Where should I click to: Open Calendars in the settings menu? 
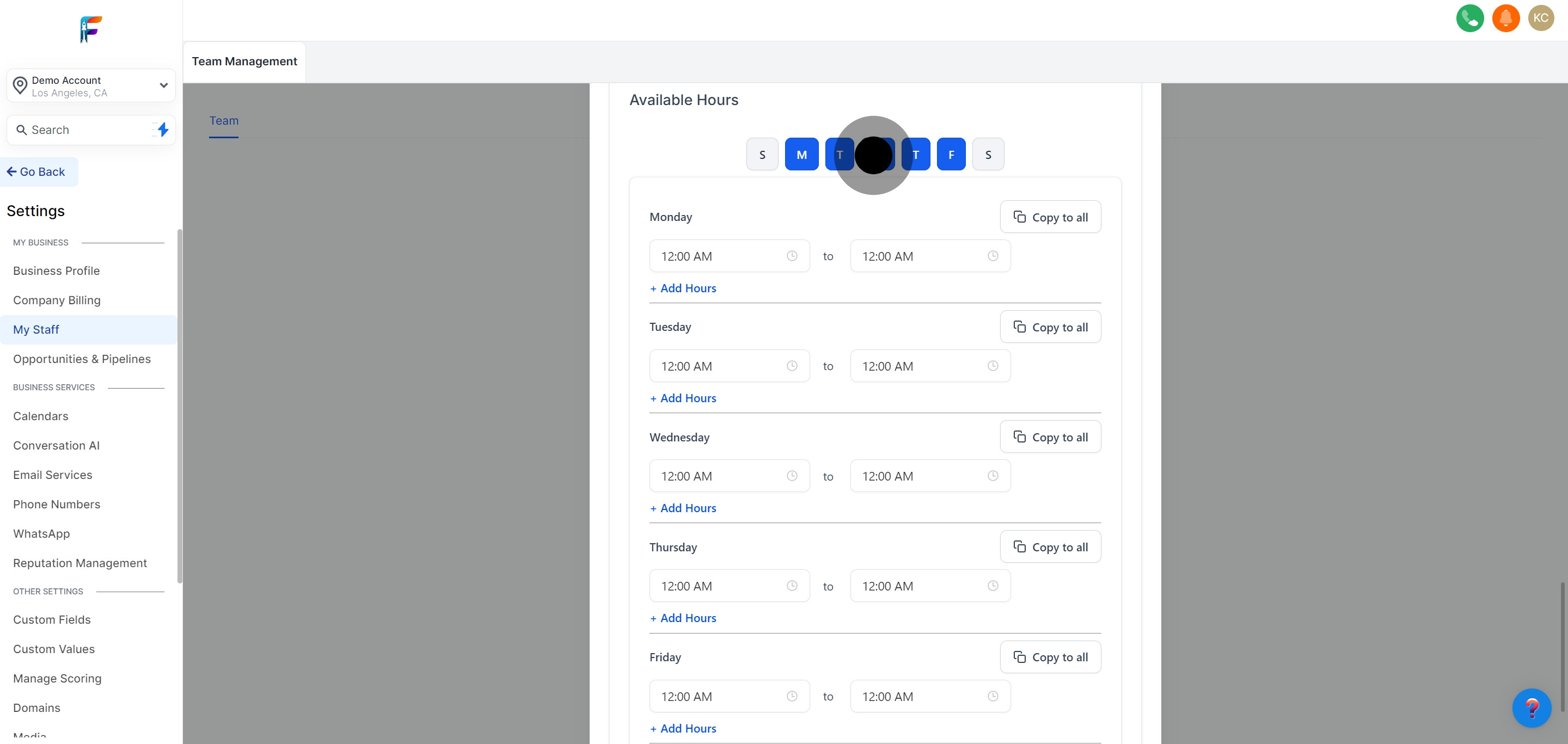pos(41,416)
